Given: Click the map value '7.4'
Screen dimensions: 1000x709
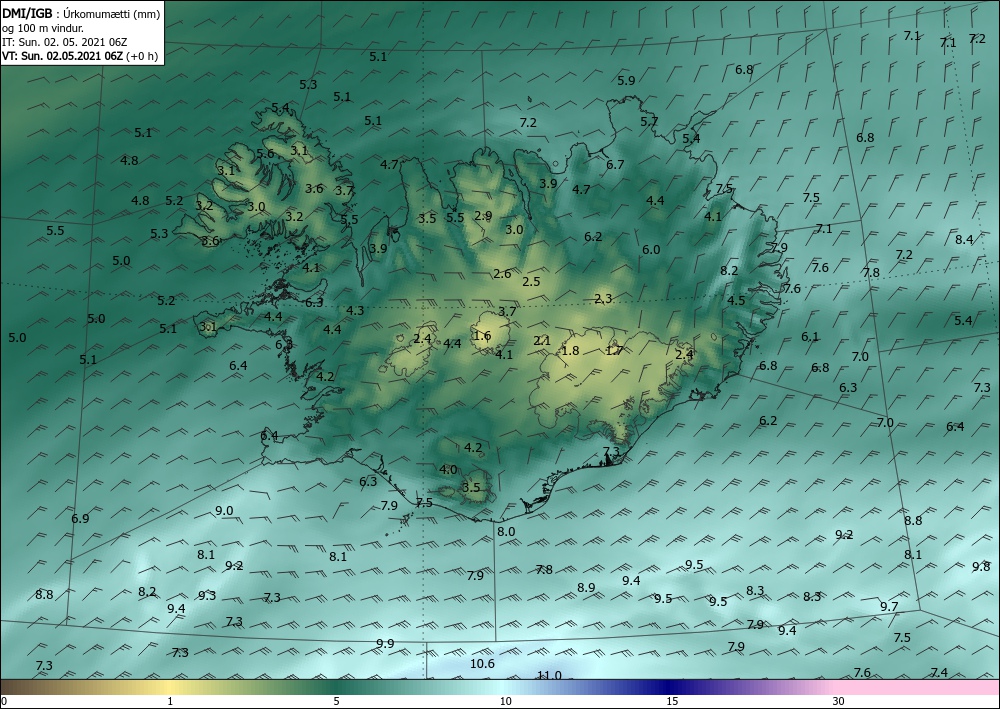Looking at the screenshot, I should (939, 672).
